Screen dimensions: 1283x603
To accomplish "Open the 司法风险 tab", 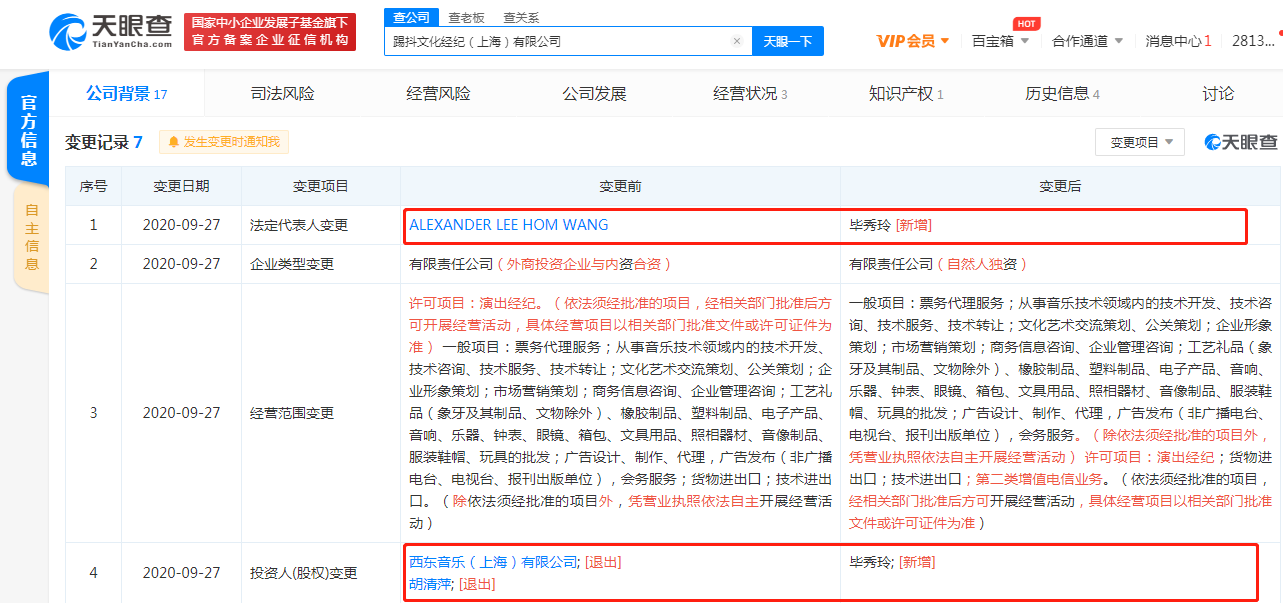I will click(x=282, y=94).
